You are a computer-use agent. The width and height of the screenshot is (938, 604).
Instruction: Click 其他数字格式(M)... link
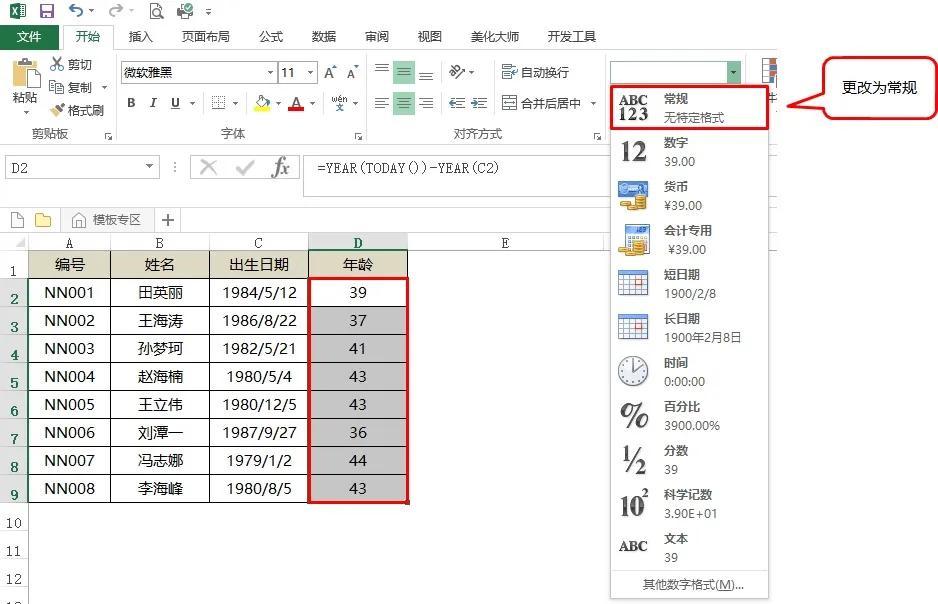[693, 584]
